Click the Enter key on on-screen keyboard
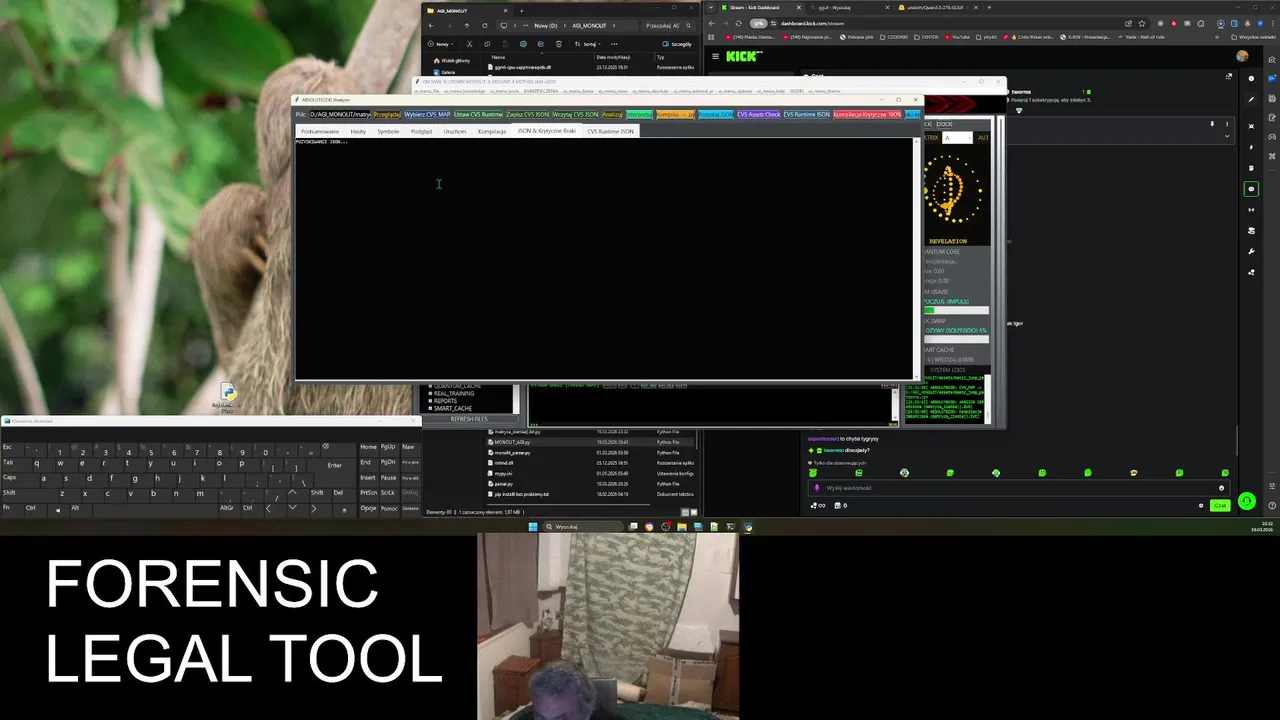 (334, 465)
